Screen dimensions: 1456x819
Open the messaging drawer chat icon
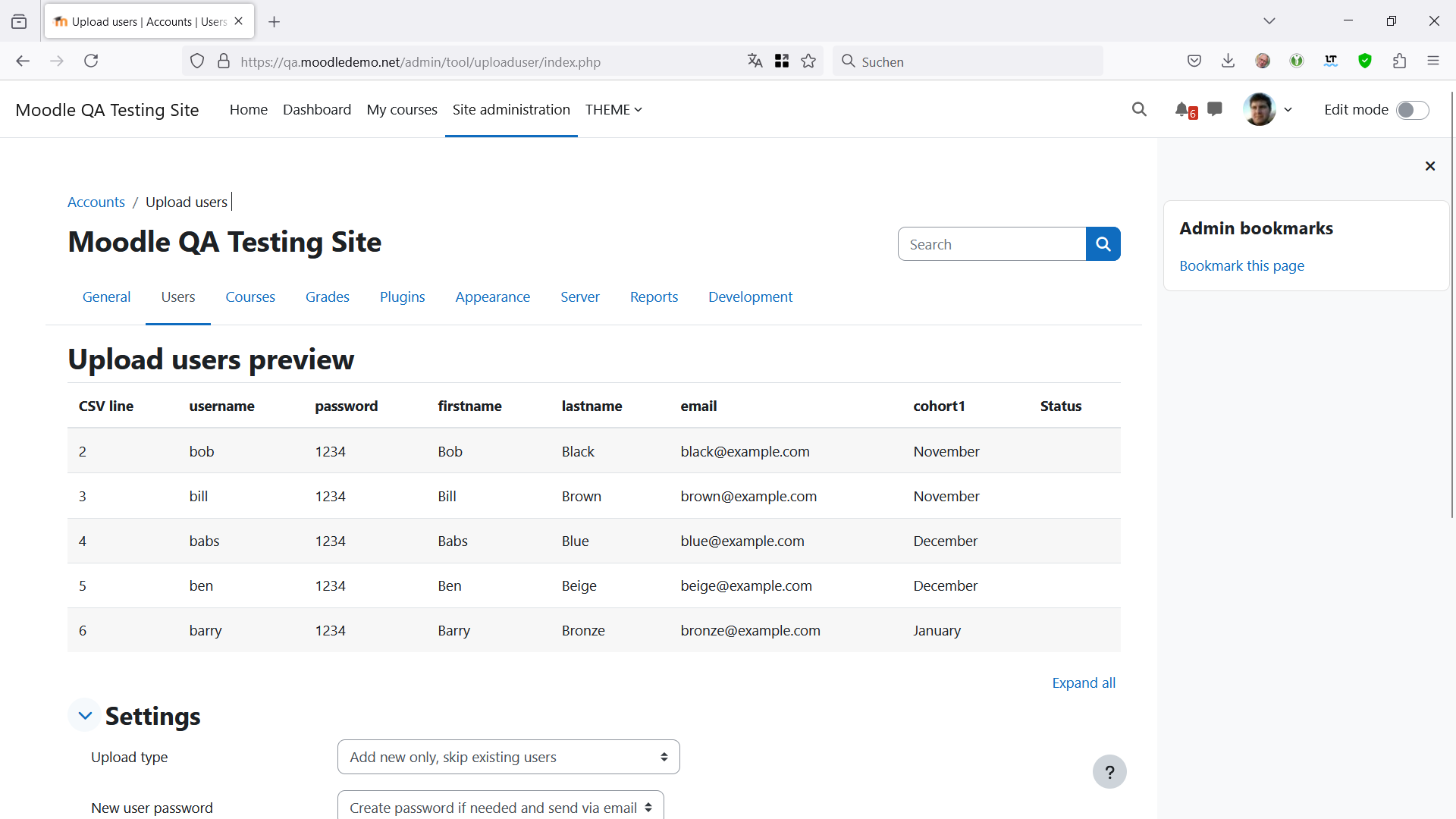(1215, 109)
